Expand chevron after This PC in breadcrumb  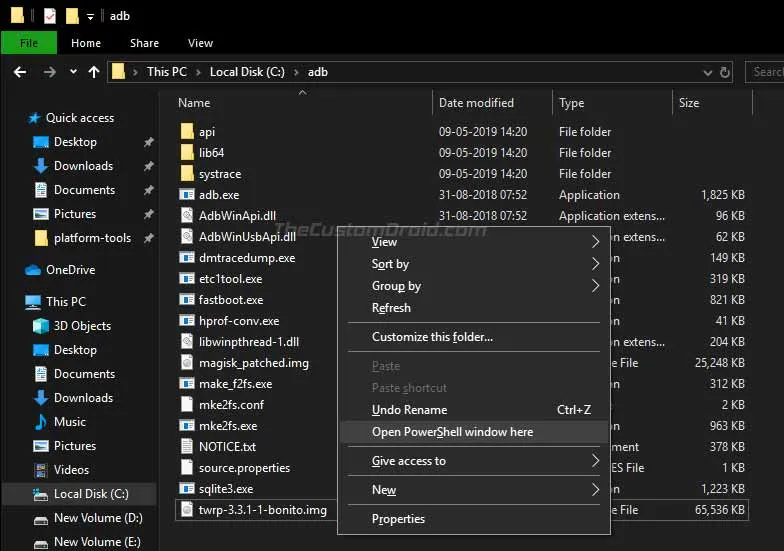point(198,72)
